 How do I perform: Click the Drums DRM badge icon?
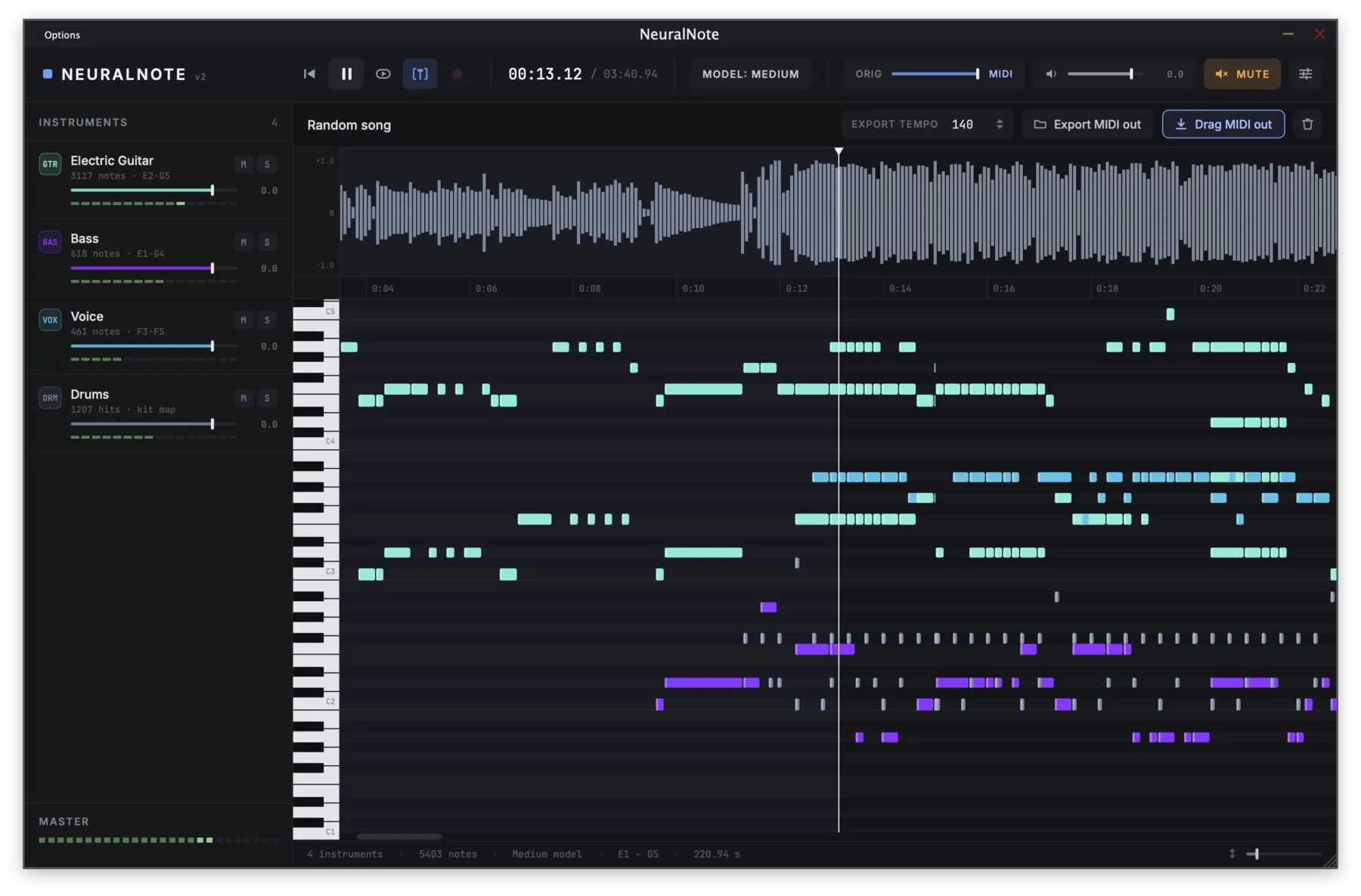50,398
